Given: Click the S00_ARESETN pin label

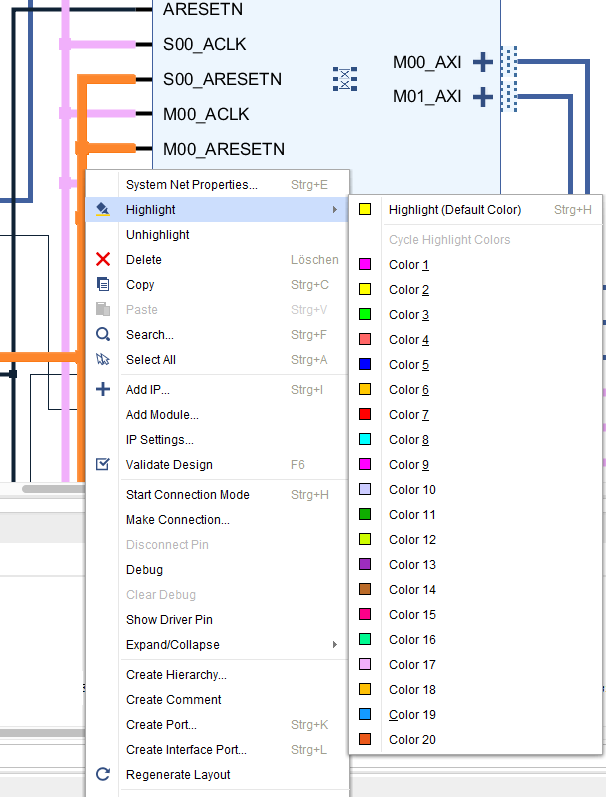Looking at the screenshot, I should (222, 79).
